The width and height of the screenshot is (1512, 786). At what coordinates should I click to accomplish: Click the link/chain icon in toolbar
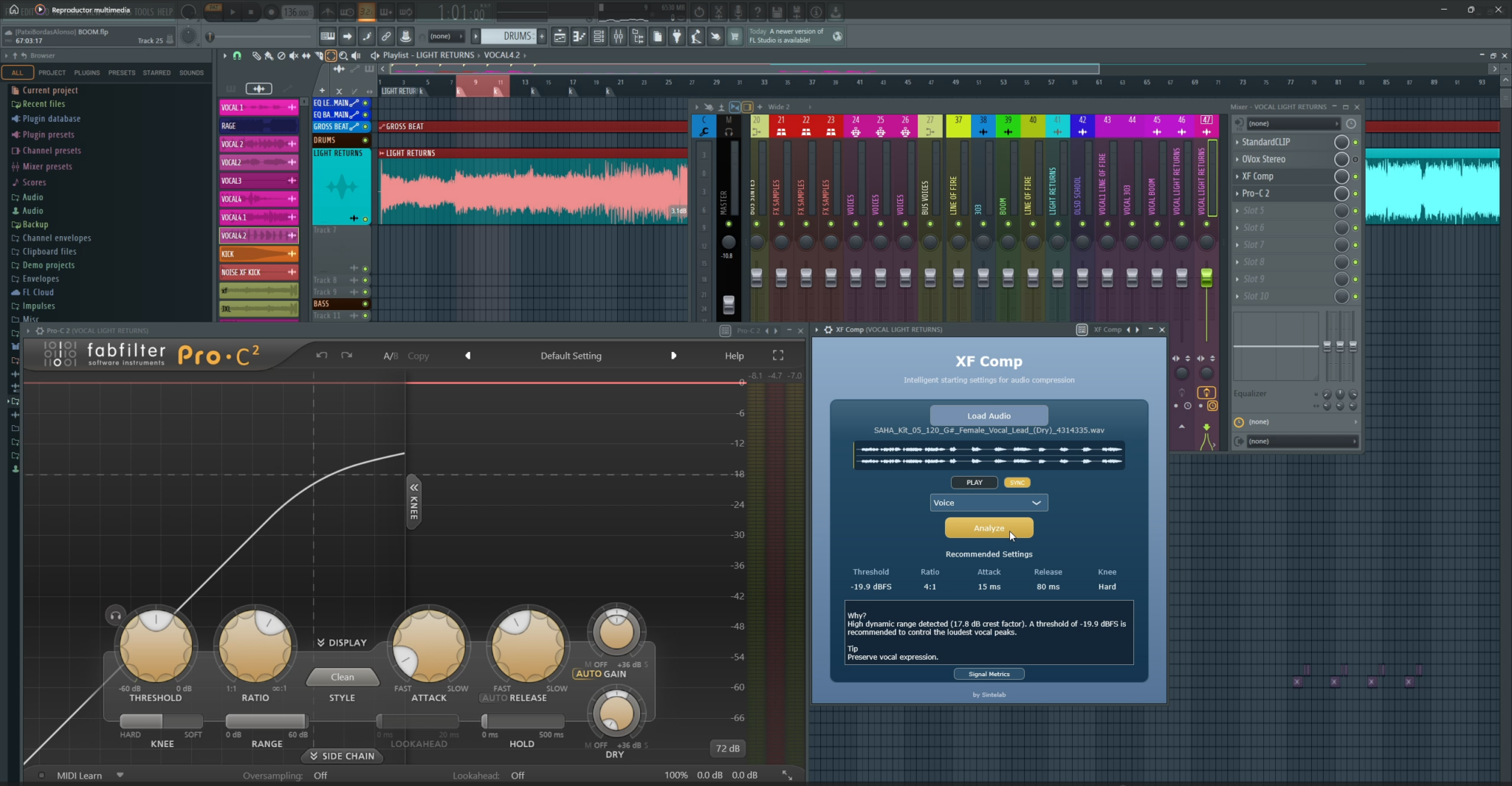click(386, 36)
